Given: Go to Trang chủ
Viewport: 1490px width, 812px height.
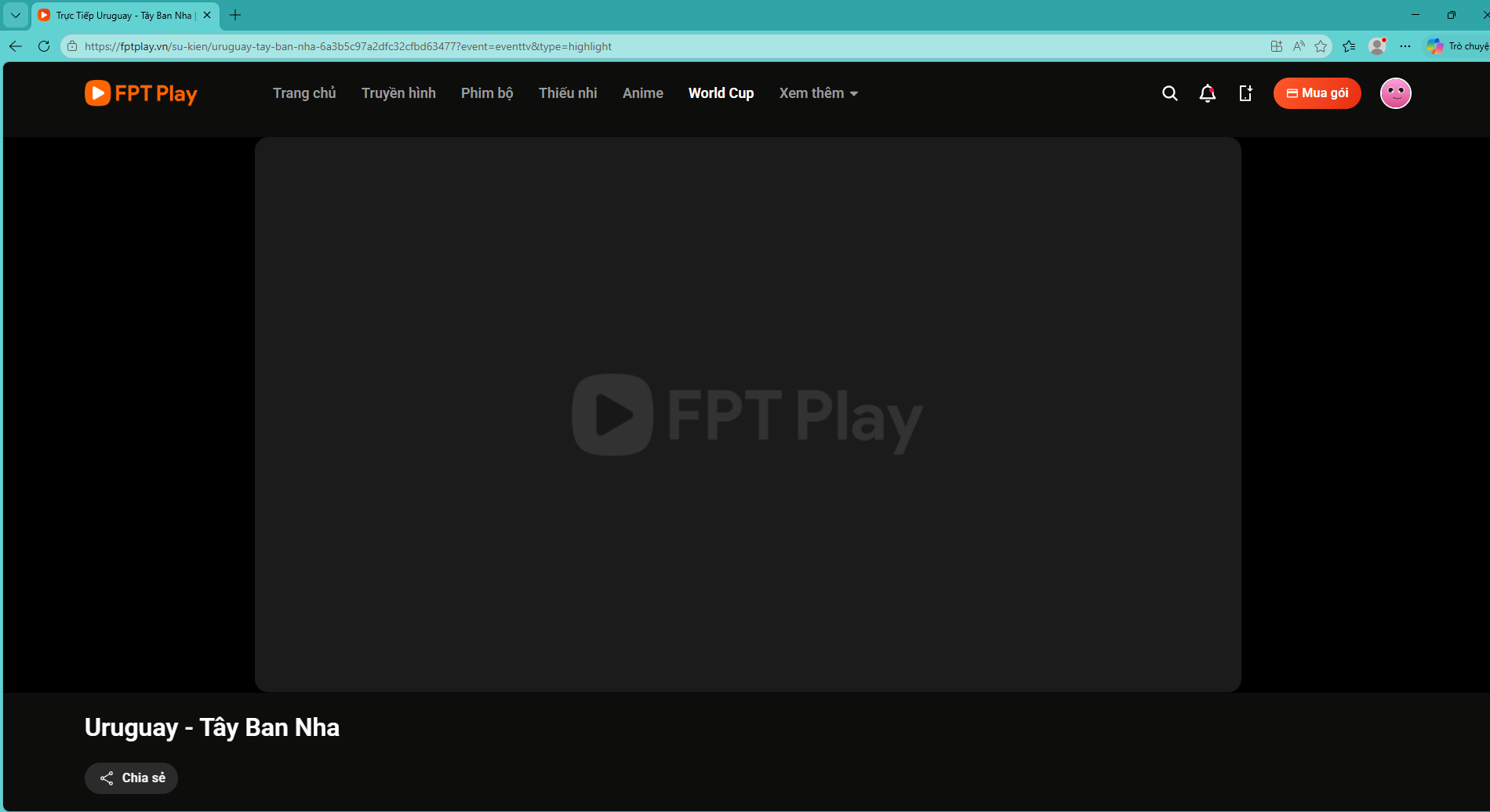Looking at the screenshot, I should click(304, 93).
